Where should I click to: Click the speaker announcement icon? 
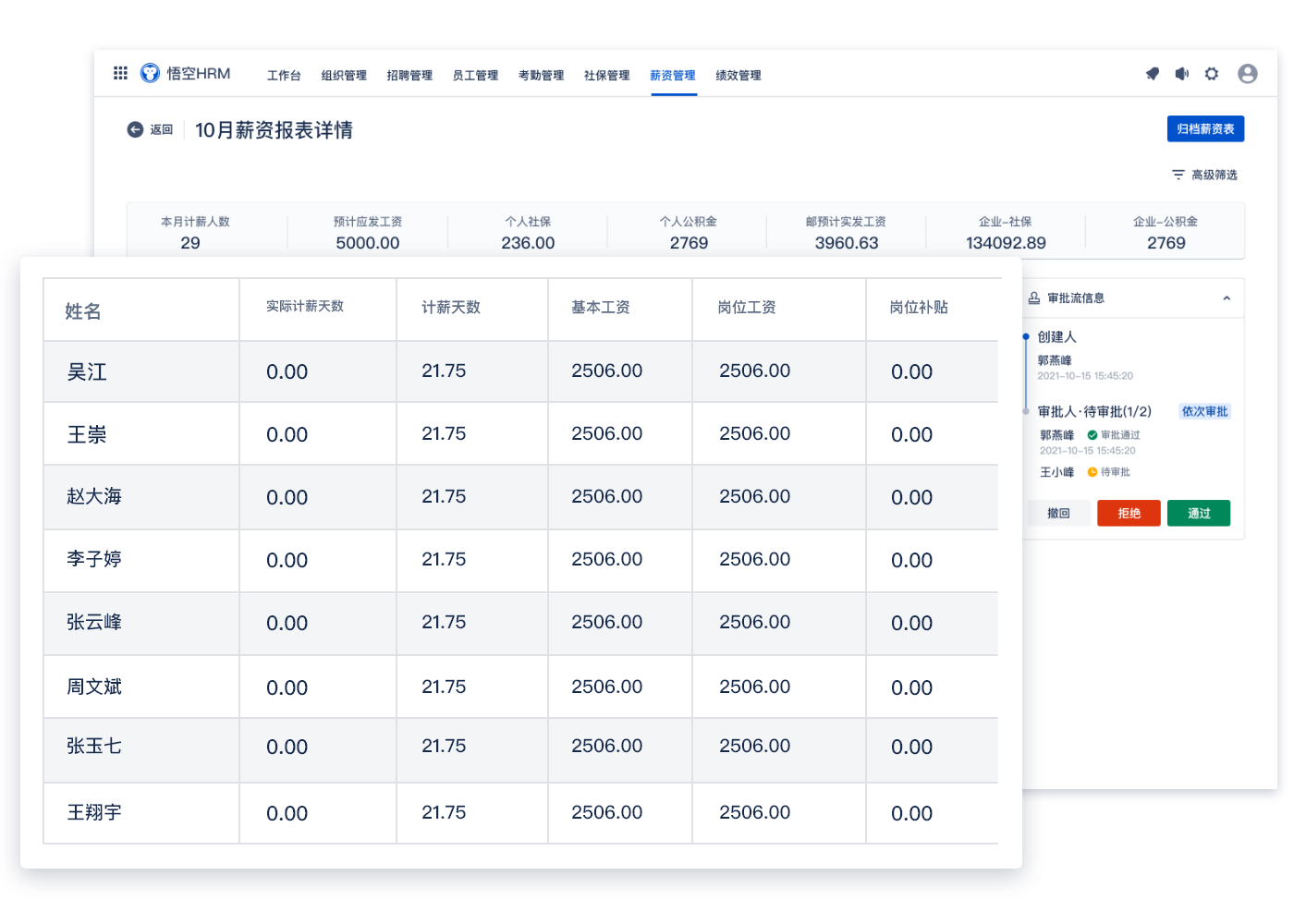click(x=1181, y=74)
